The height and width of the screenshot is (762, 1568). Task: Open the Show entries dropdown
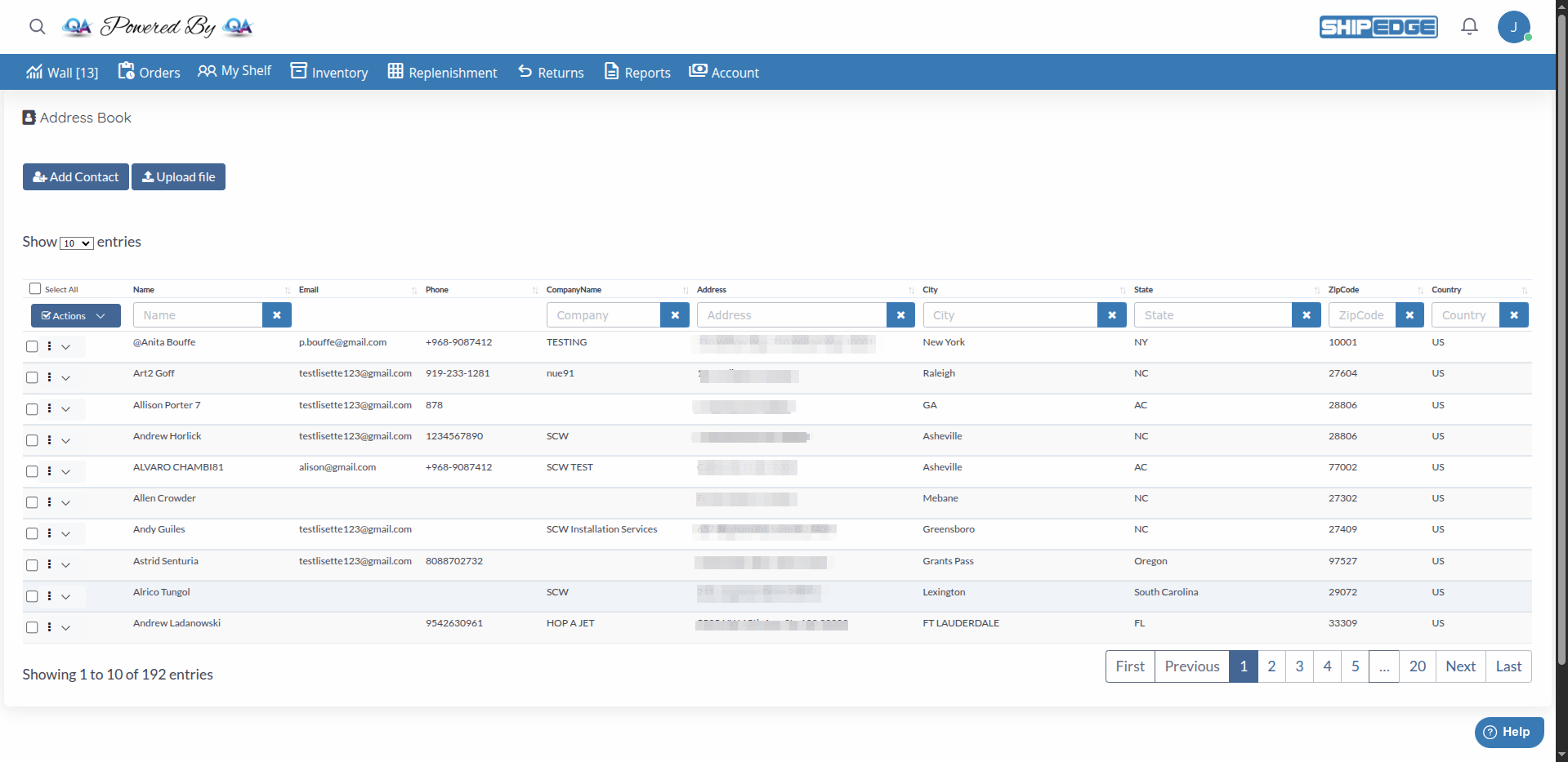point(76,243)
